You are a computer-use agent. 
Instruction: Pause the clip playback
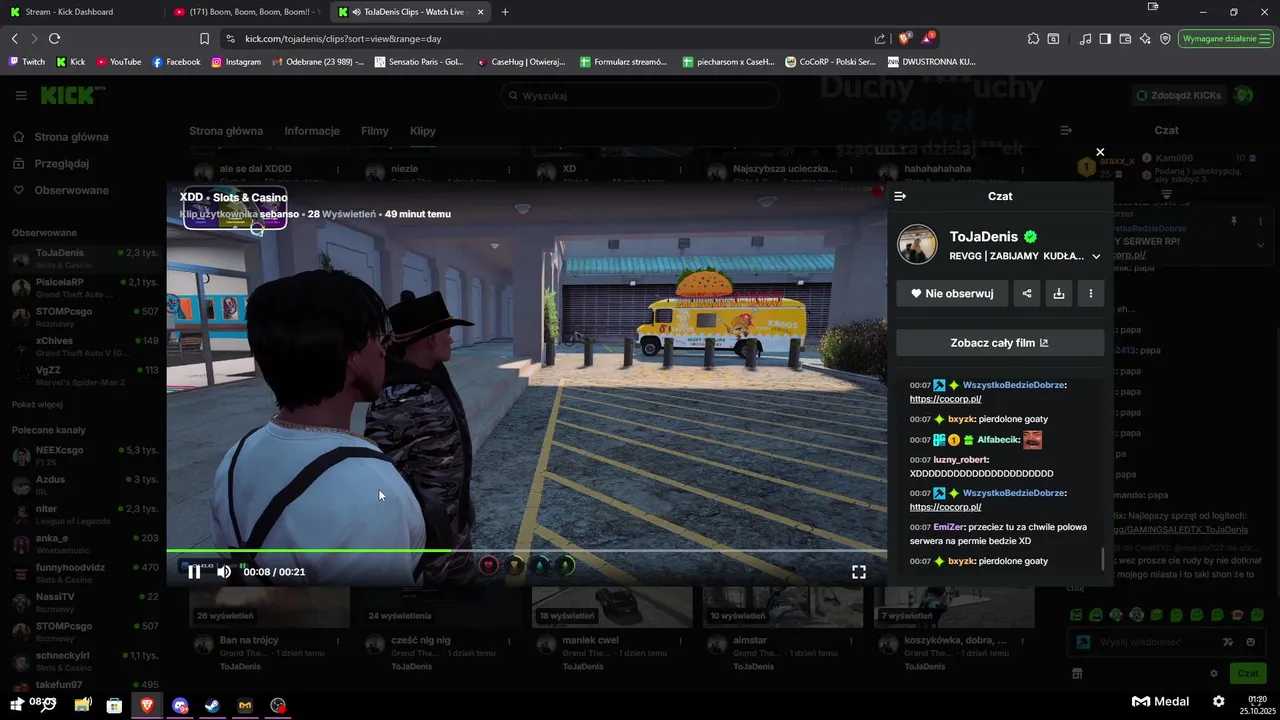(194, 572)
